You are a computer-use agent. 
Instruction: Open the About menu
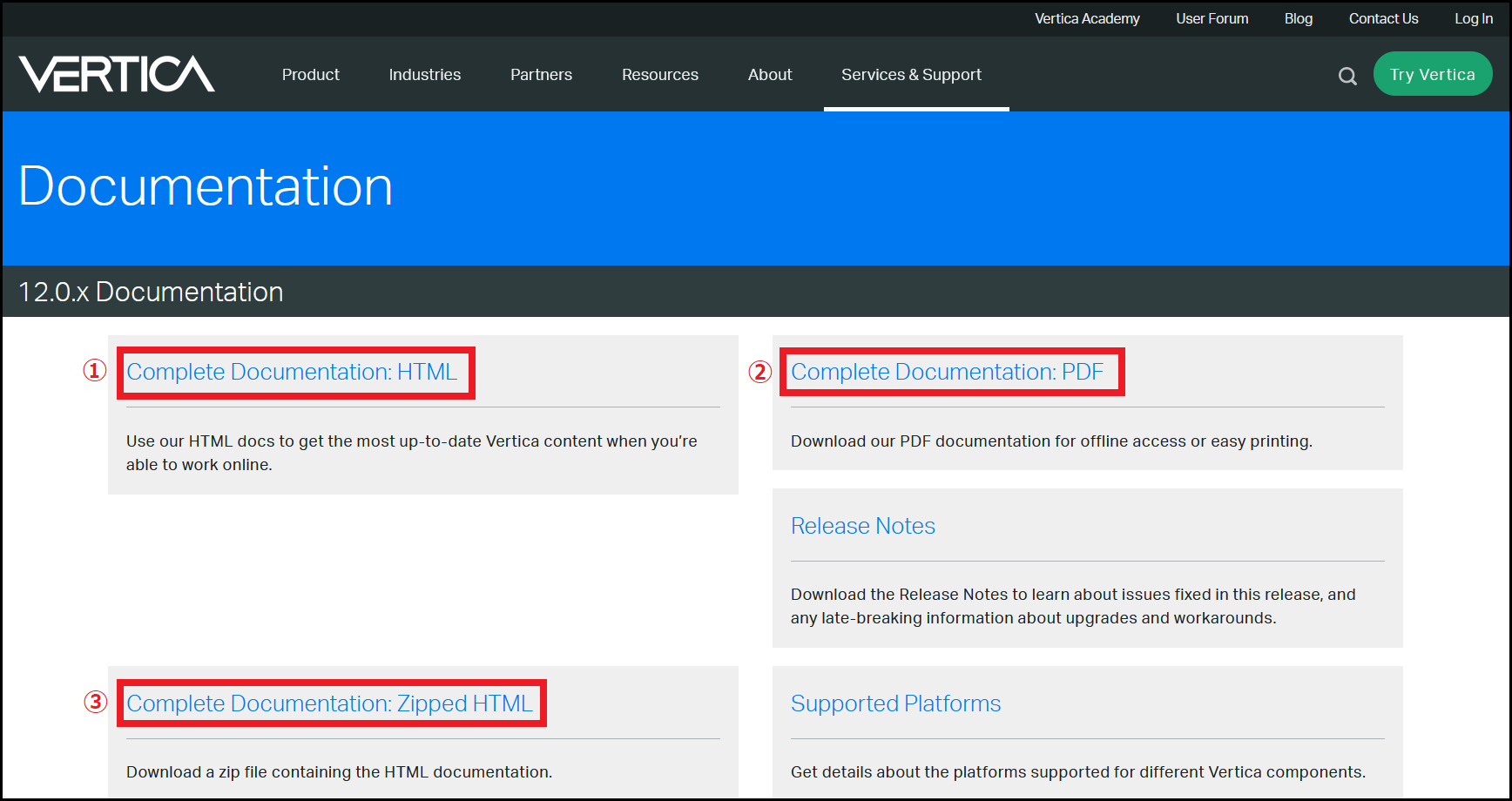770,75
